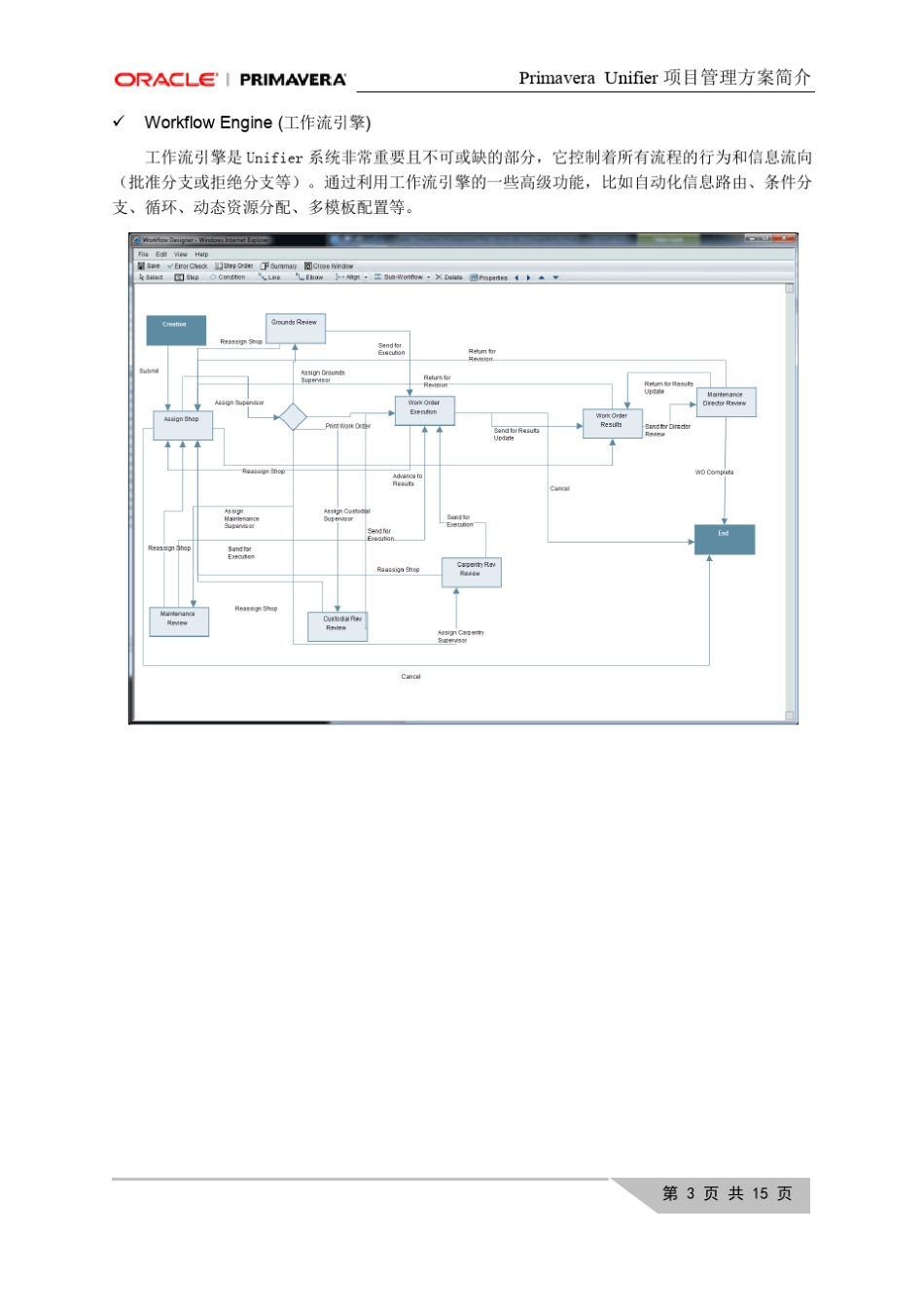This screenshot has width=924, height=1307.
Task: Select the Custodial Rev Review node
Action: pos(338,626)
